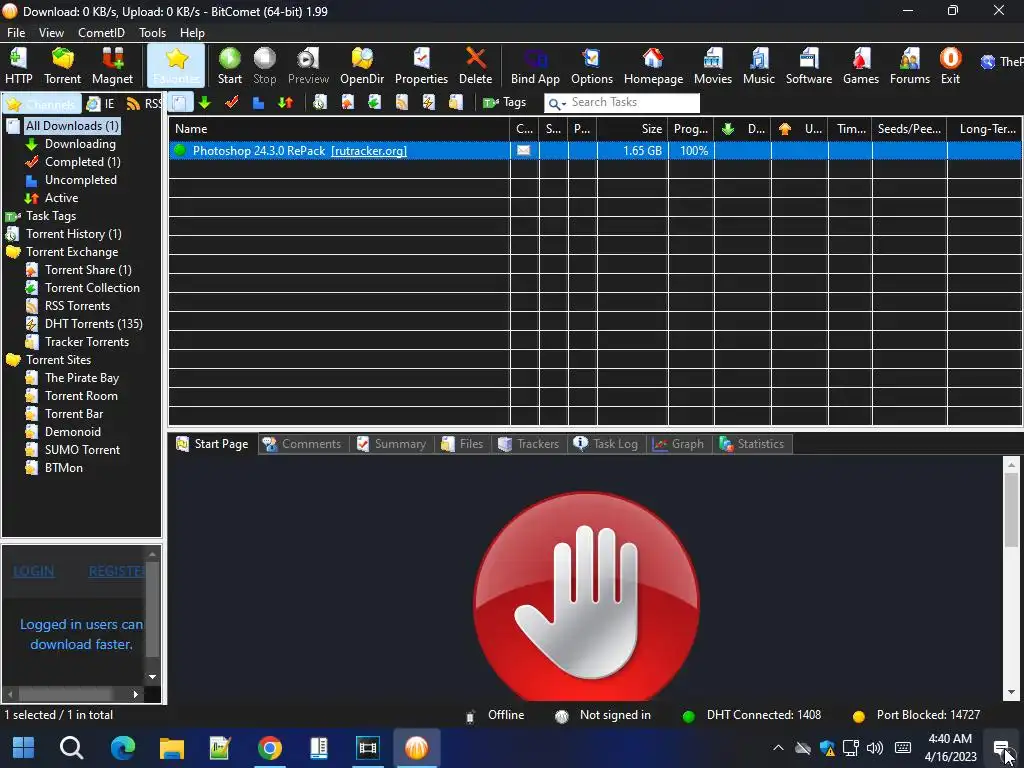Open the download directory with OpenDir
The height and width of the screenshot is (768, 1024).
coord(362,66)
